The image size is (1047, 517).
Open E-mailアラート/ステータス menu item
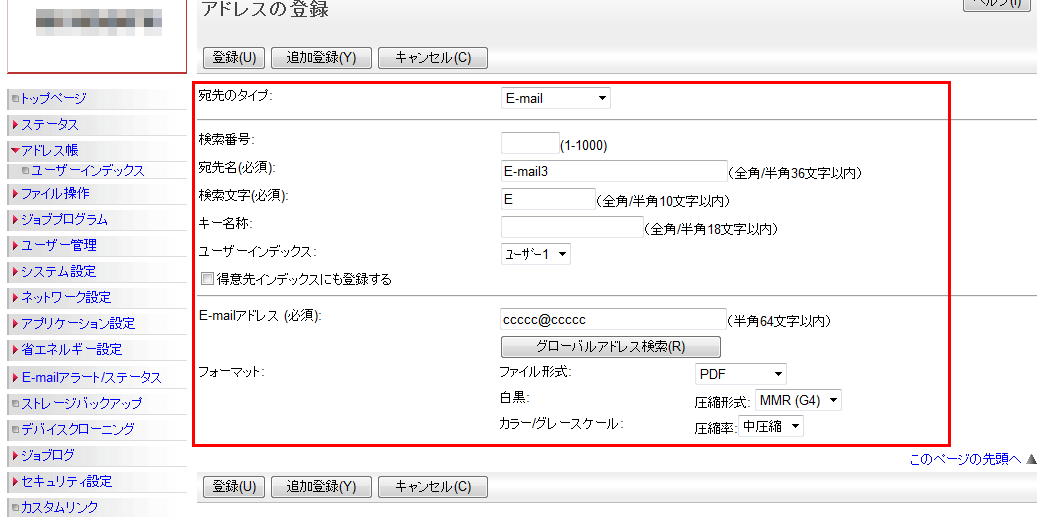pyautogui.click(x=91, y=377)
